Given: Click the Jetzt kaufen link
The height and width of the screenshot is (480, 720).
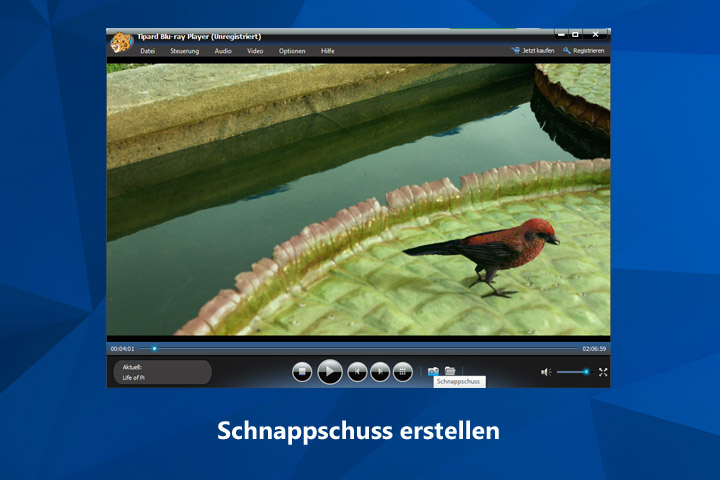Looking at the screenshot, I should [538, 51].
